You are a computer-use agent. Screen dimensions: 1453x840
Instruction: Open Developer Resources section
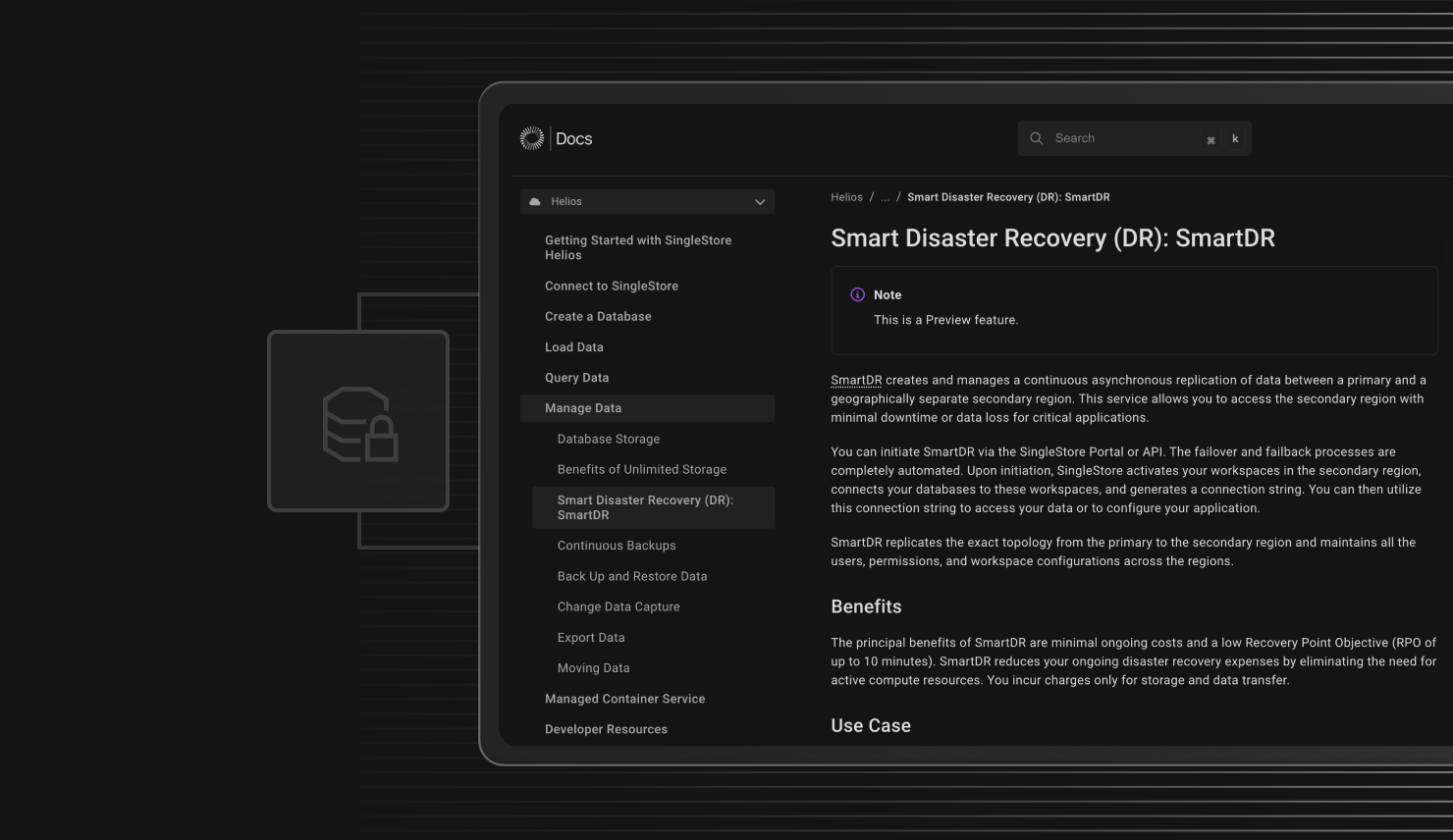(606, 729)
